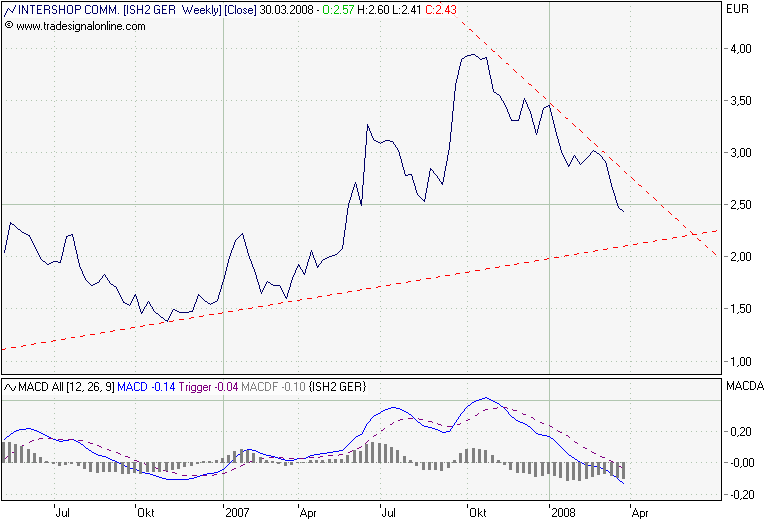This screenshot has height=520, width=769.
Task: Click the blue MACD -0.14 value
Action: tap(146, 387)
